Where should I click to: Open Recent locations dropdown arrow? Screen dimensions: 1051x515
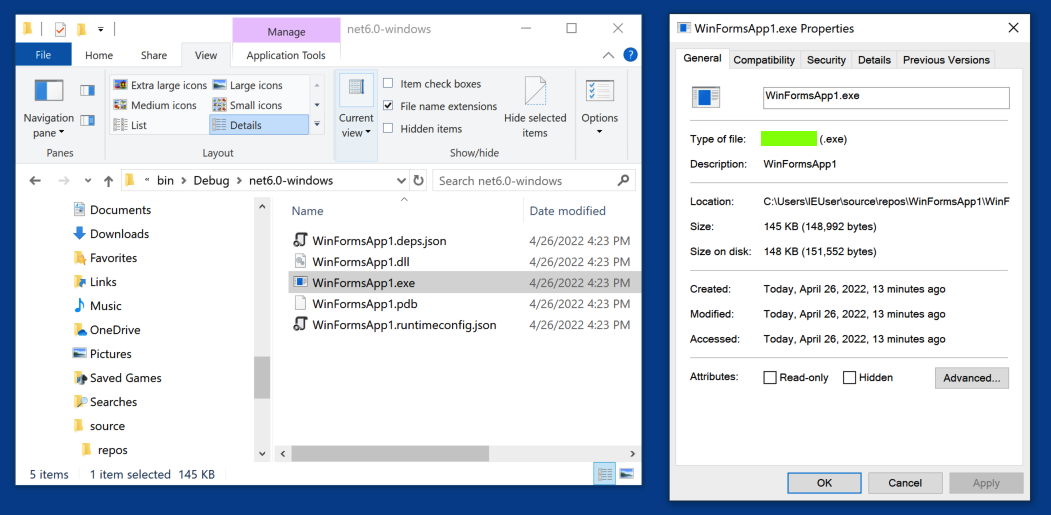point(88,181)
